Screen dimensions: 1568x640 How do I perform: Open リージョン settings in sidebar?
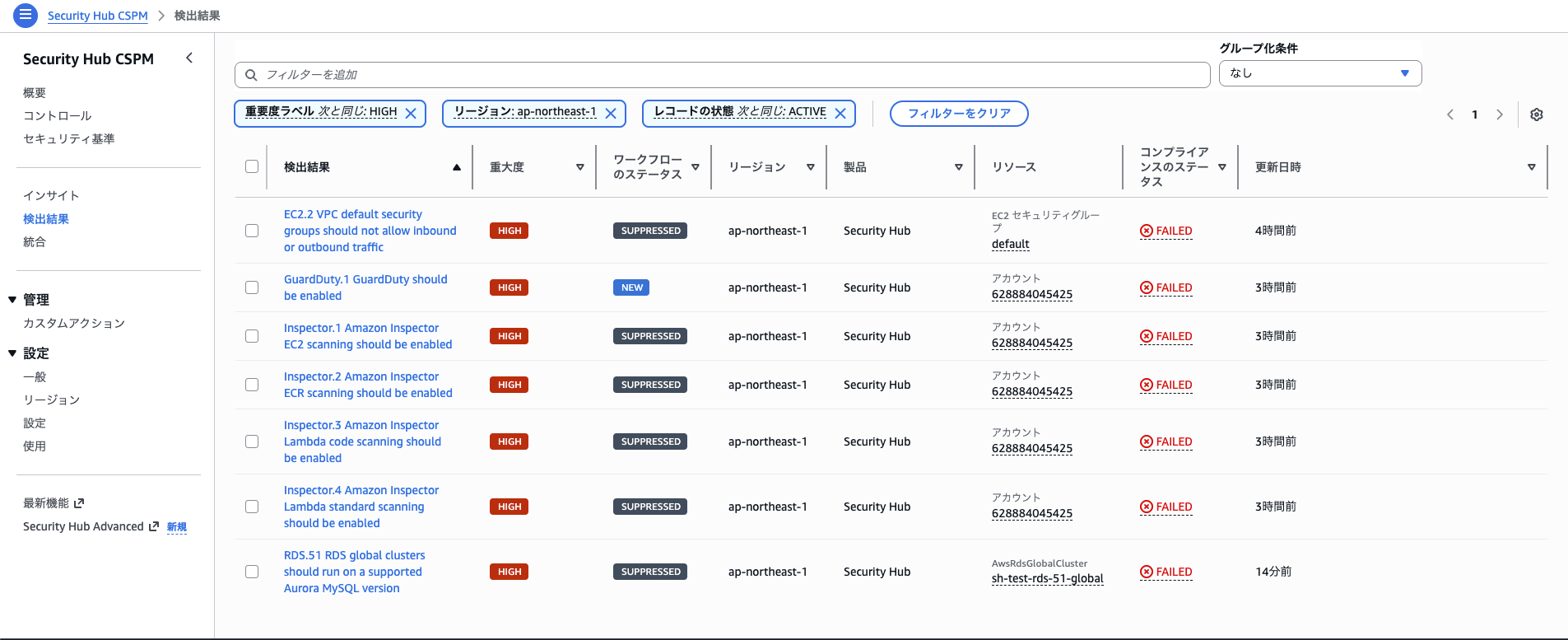tap(52, 400)
